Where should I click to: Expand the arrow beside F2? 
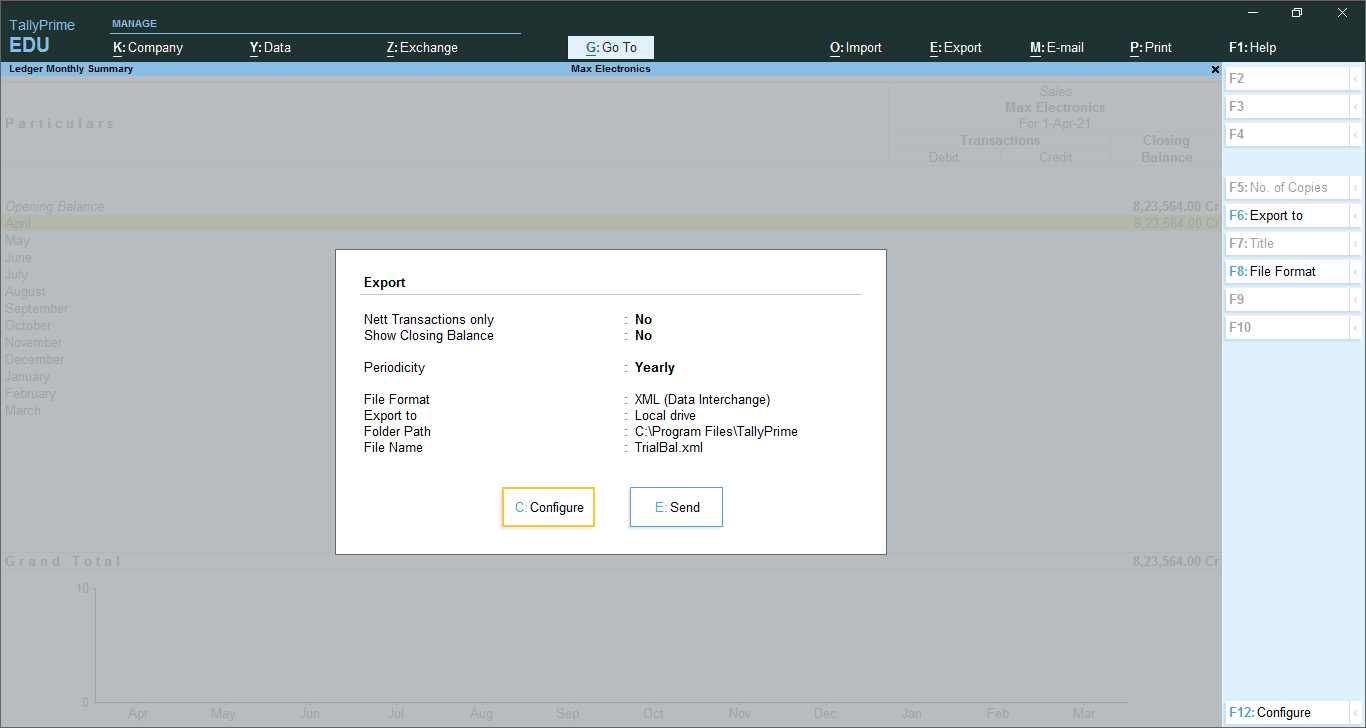pyautogui.click(x=1355, y=78)
